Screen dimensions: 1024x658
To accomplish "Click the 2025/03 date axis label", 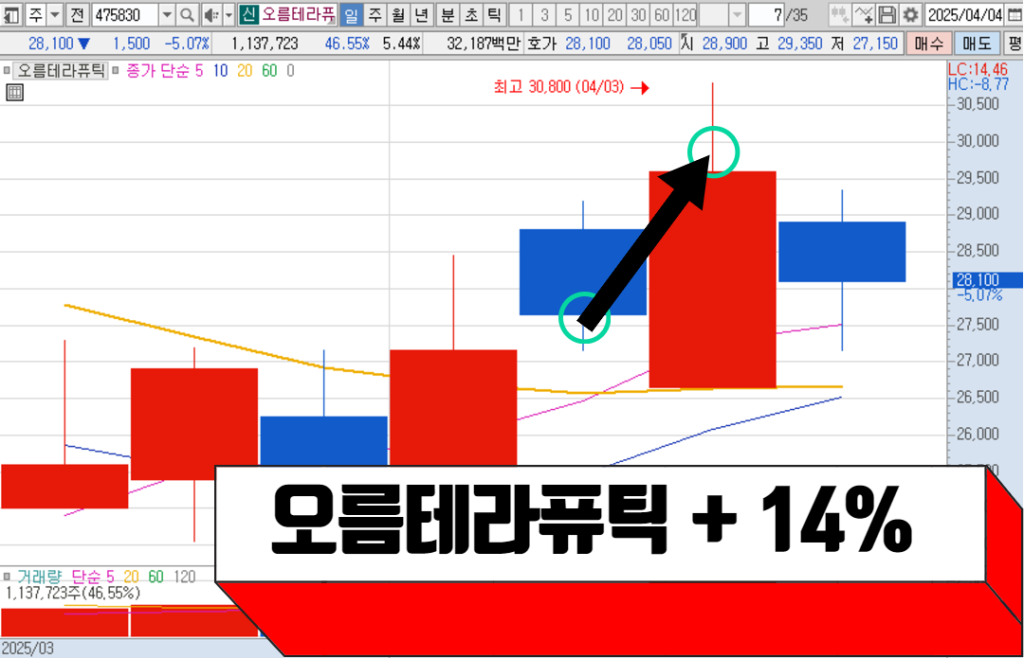I will point(27,649).
